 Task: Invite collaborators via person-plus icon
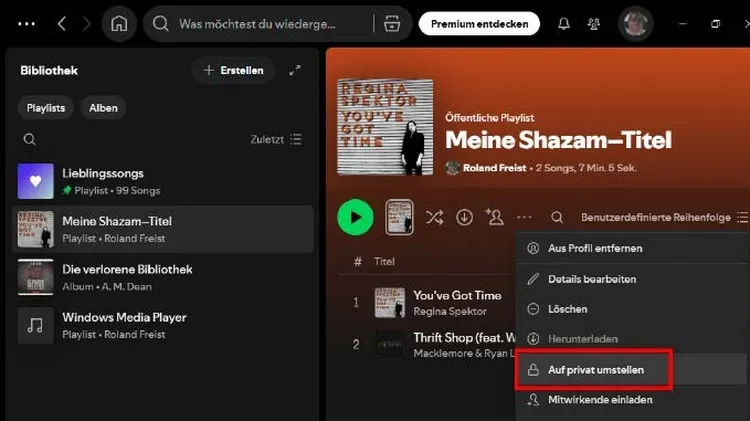point(494,217)
